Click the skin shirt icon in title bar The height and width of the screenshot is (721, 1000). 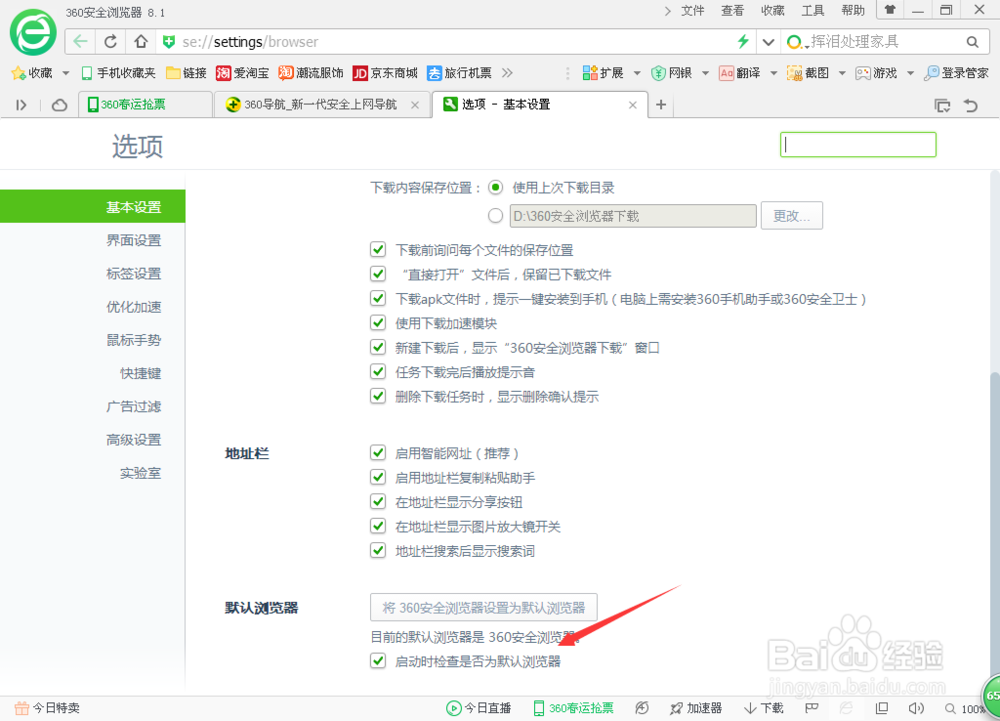(x=890, y=10)
